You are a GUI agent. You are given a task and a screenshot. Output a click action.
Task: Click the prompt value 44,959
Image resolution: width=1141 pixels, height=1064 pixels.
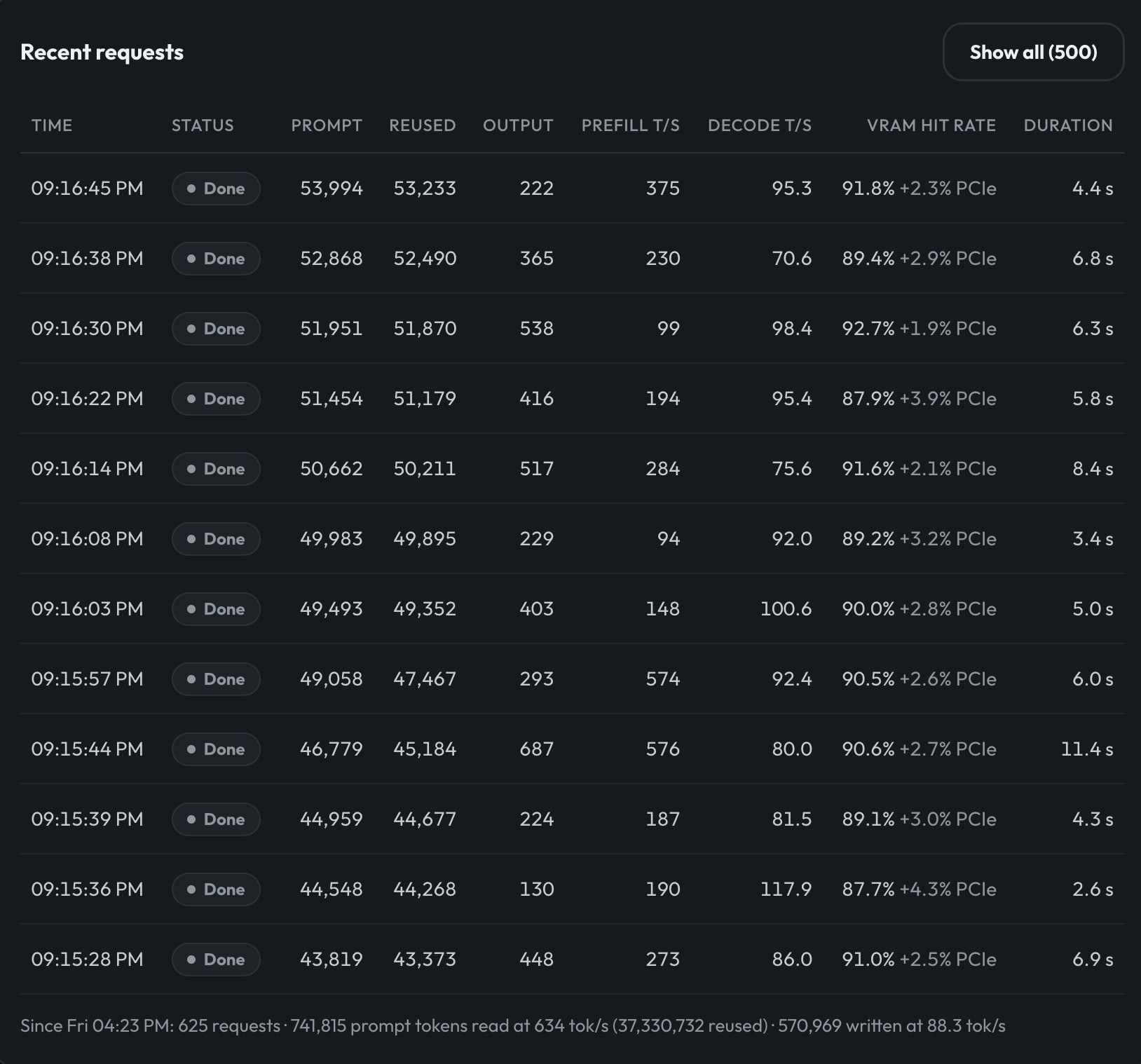(x=332, y=819)
